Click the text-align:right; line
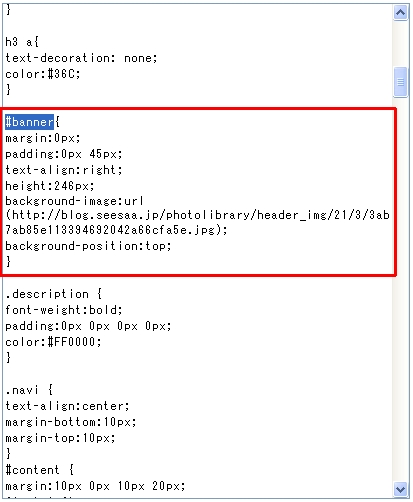This screenshot has width=413, height=502. (64, 170)
